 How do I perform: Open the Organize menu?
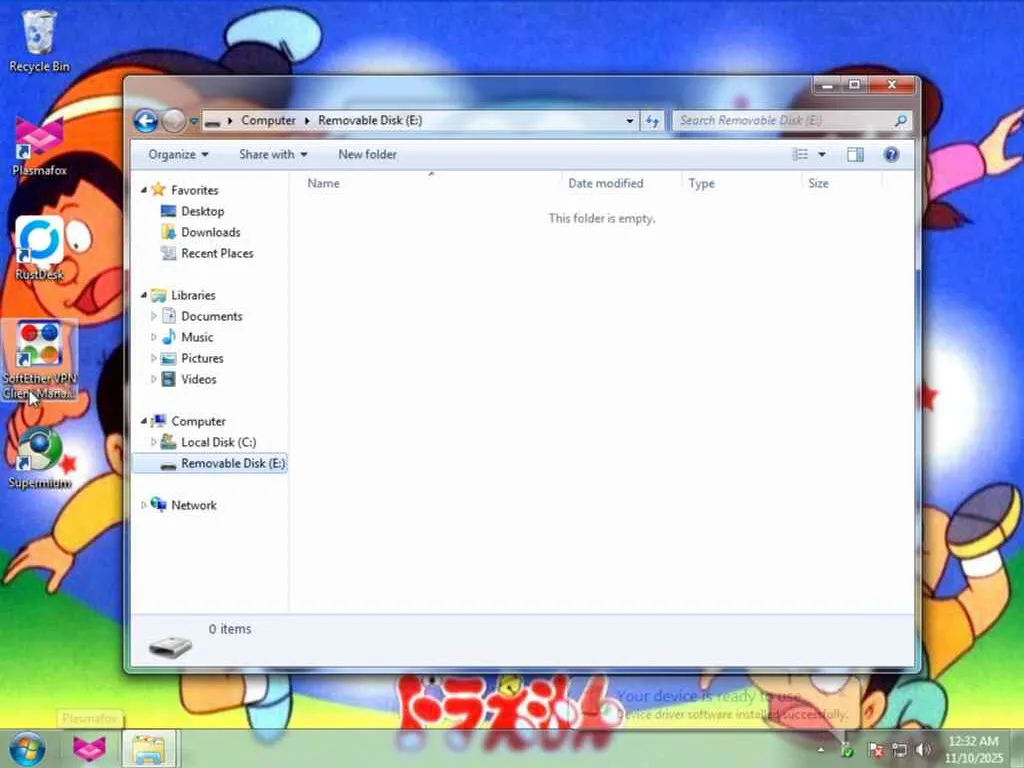pyautogui.click(x=178, y=155)
